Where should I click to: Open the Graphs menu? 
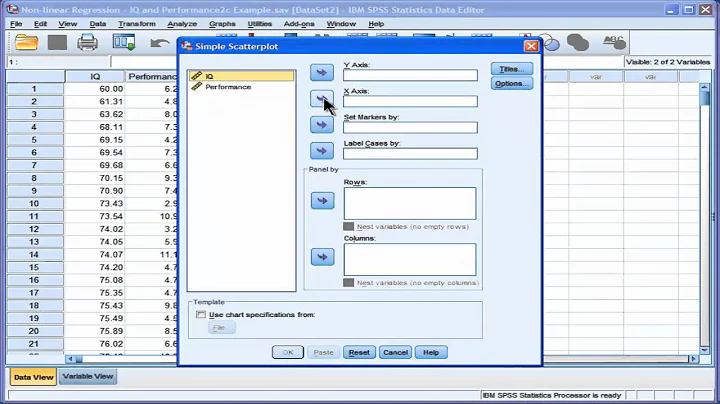[222, 24]
